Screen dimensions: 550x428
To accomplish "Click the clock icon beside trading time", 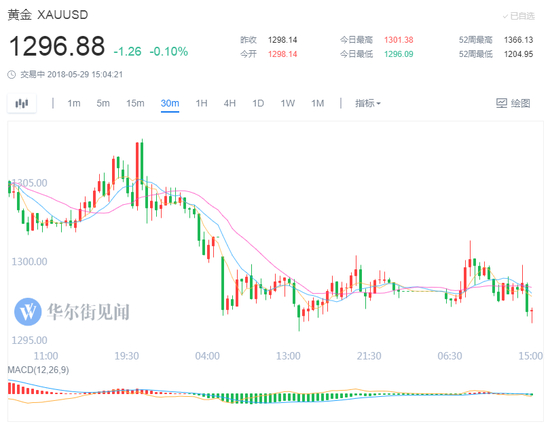I will click(12, 74).
